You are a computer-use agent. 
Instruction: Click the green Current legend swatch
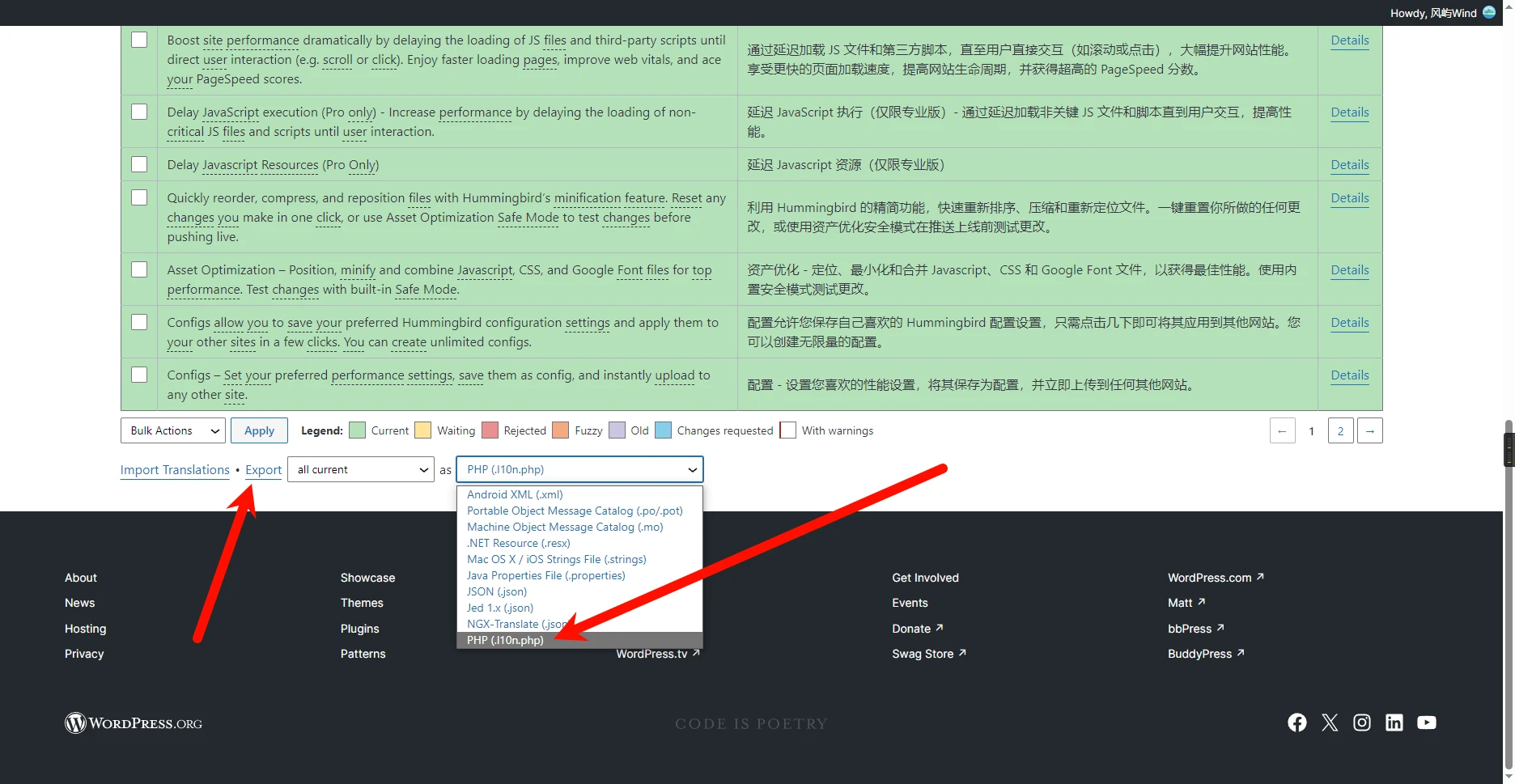point(357,430)
